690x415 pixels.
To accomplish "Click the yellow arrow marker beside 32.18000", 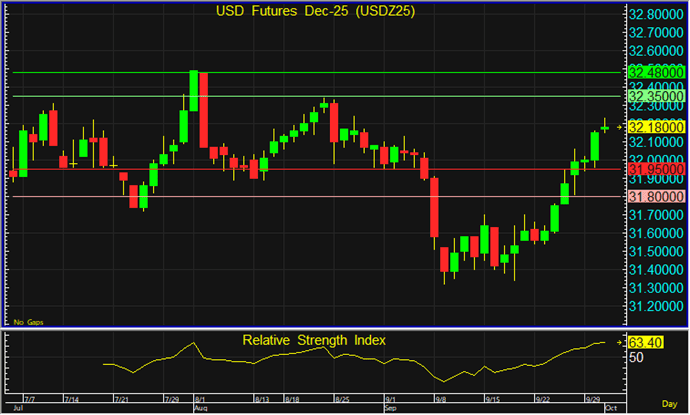I will point(620,128).
